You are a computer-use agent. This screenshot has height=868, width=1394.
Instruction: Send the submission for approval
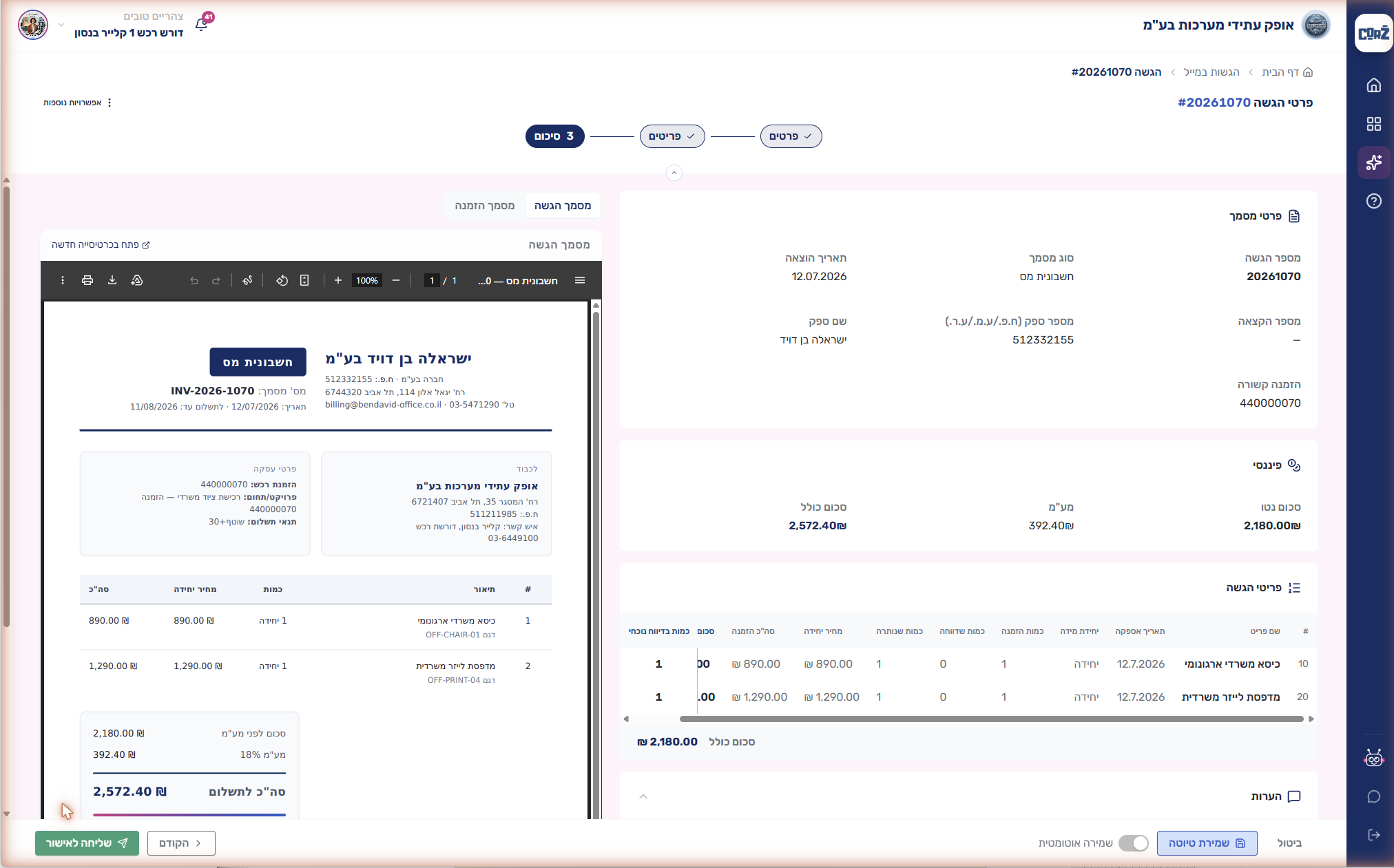pos(87,843)
